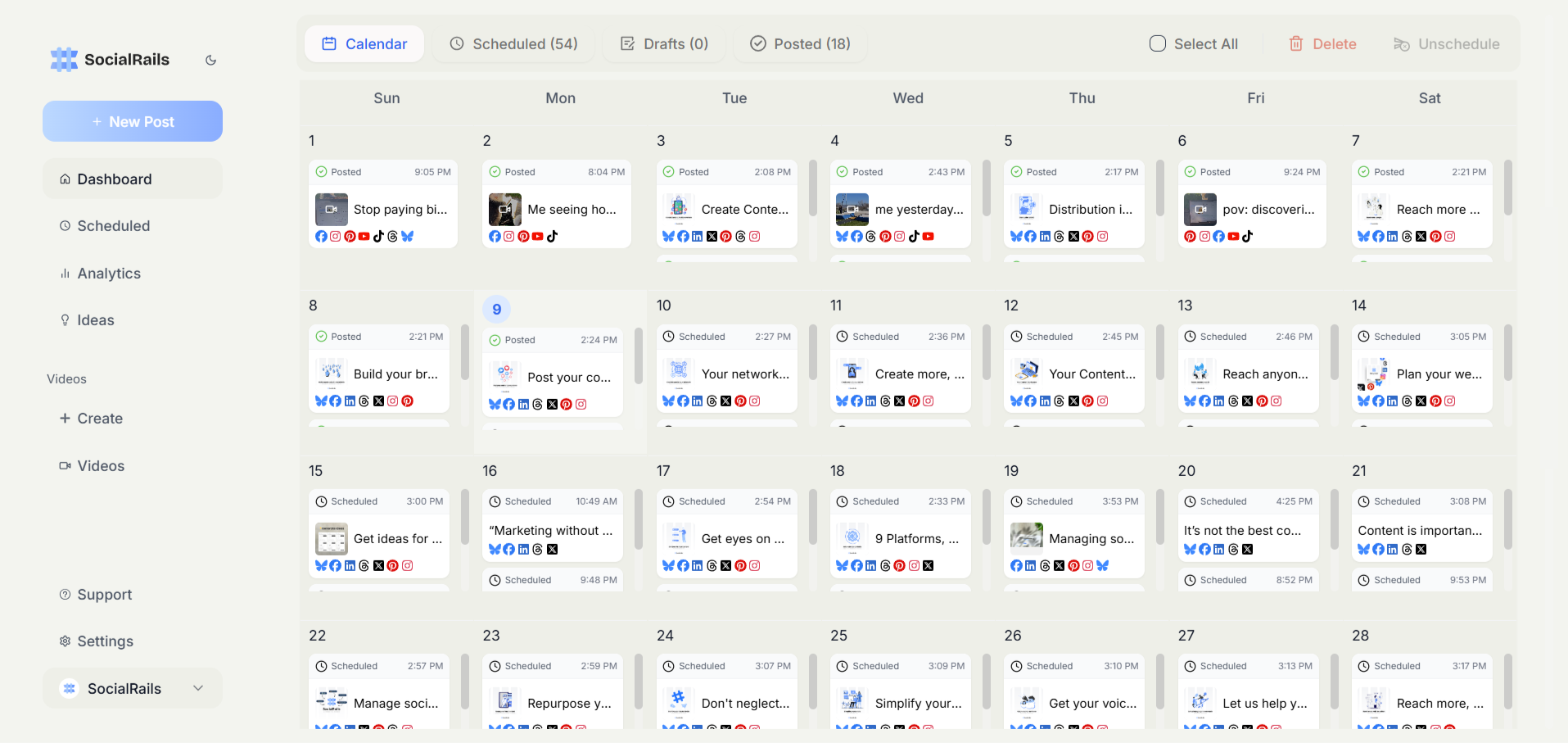Select the Dashboard home icon
Screen dimensions: 1568x743
point(65,179)
